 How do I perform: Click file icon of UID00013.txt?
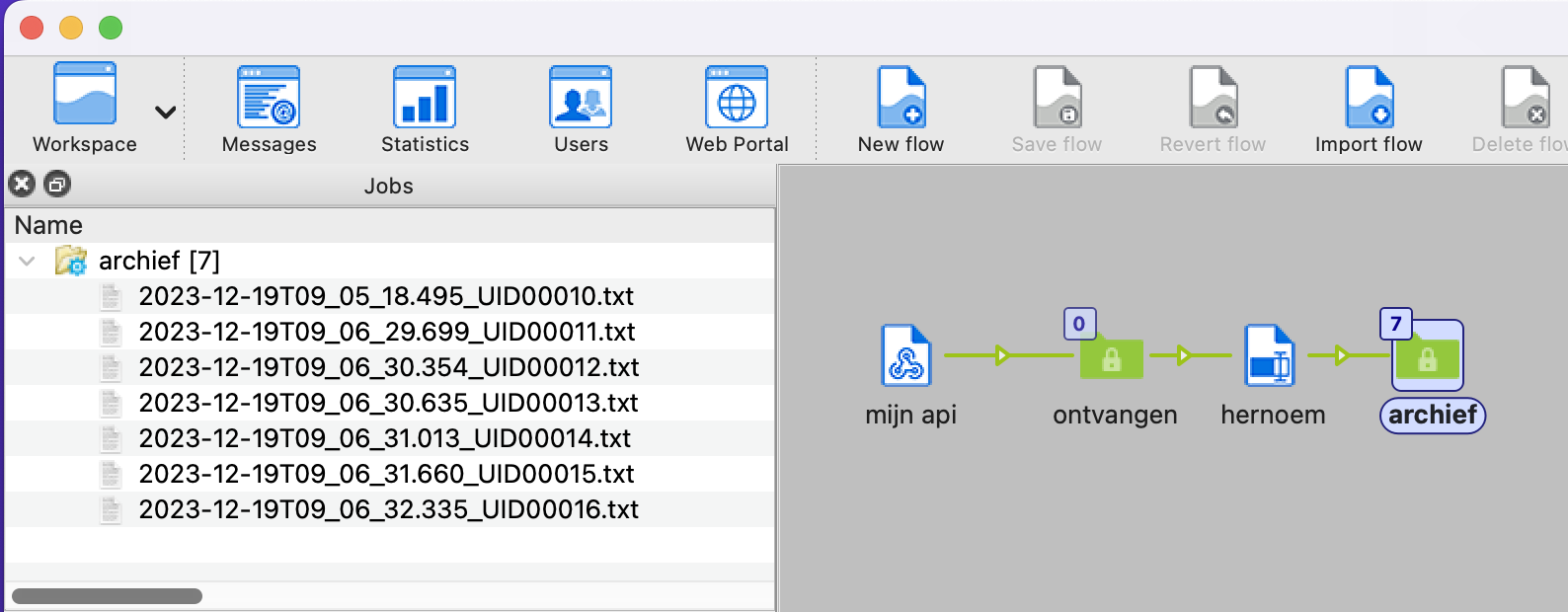(112, 403)
